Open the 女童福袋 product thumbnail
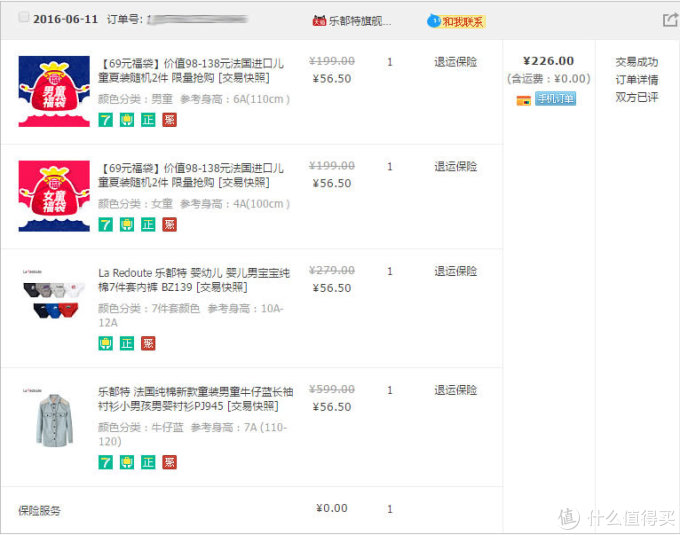Viewport: 680px width, 535px height. click(x=54, y=196)
